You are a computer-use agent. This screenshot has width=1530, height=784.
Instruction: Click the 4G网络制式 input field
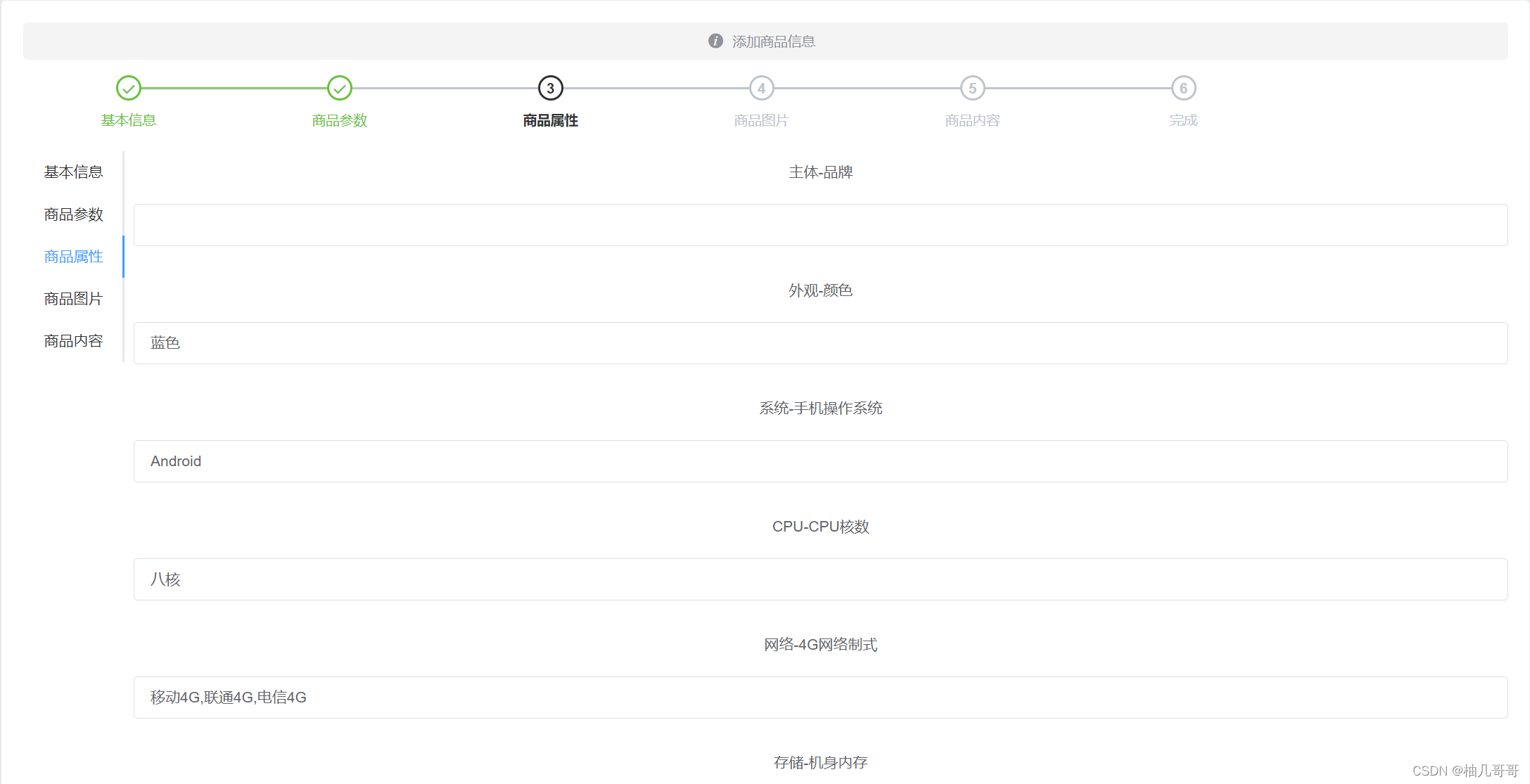820,698
